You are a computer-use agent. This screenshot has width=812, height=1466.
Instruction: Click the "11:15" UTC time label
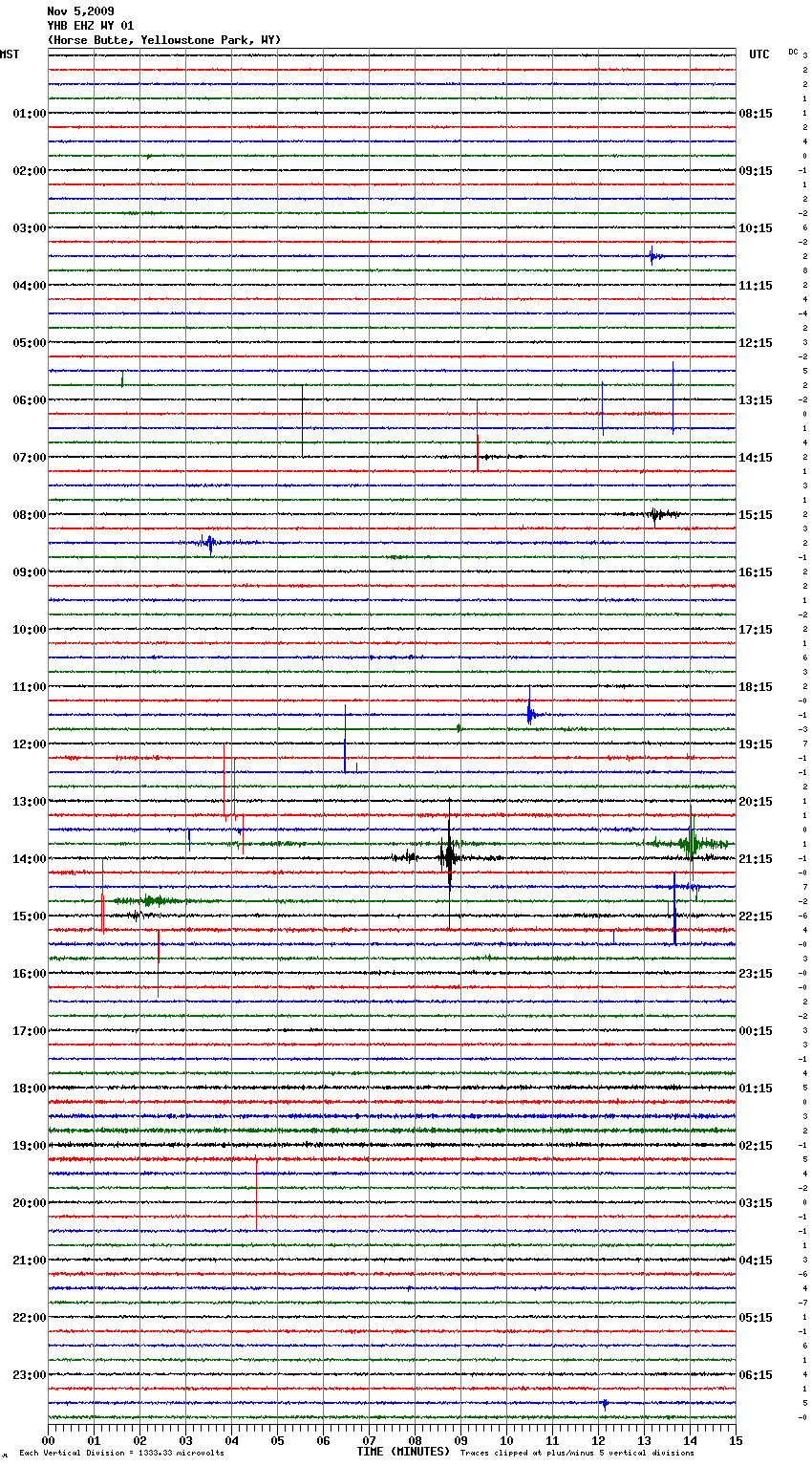(756, 286)
